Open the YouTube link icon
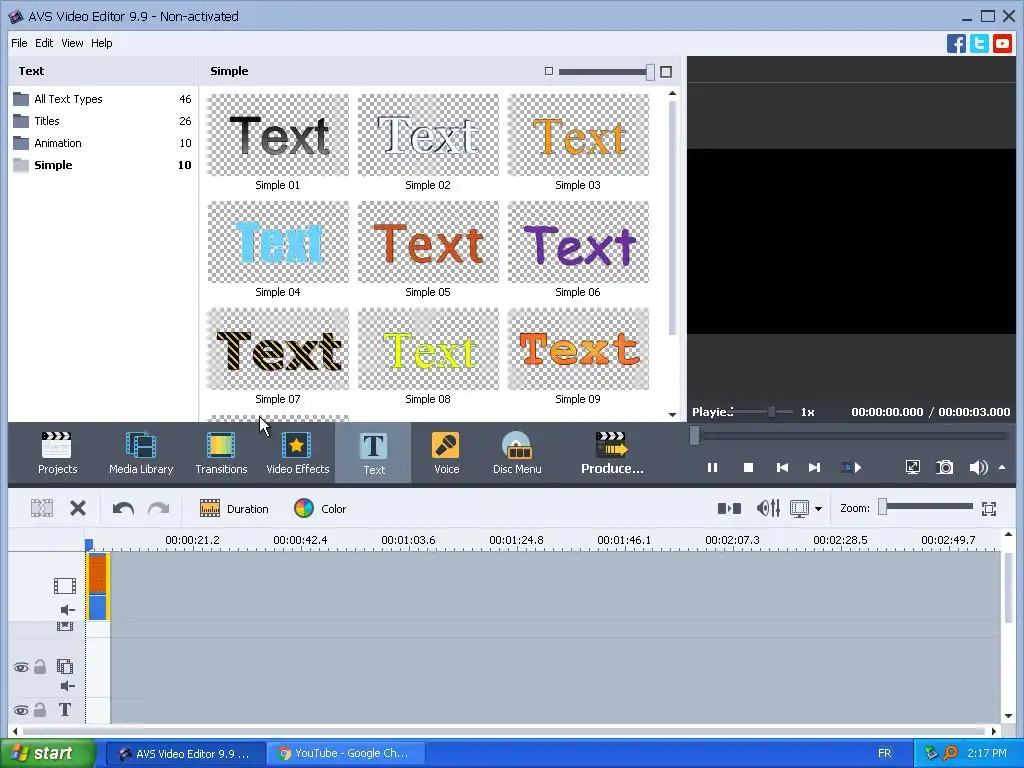This screenshot has height=768, width=1024. pos(1002,43)
